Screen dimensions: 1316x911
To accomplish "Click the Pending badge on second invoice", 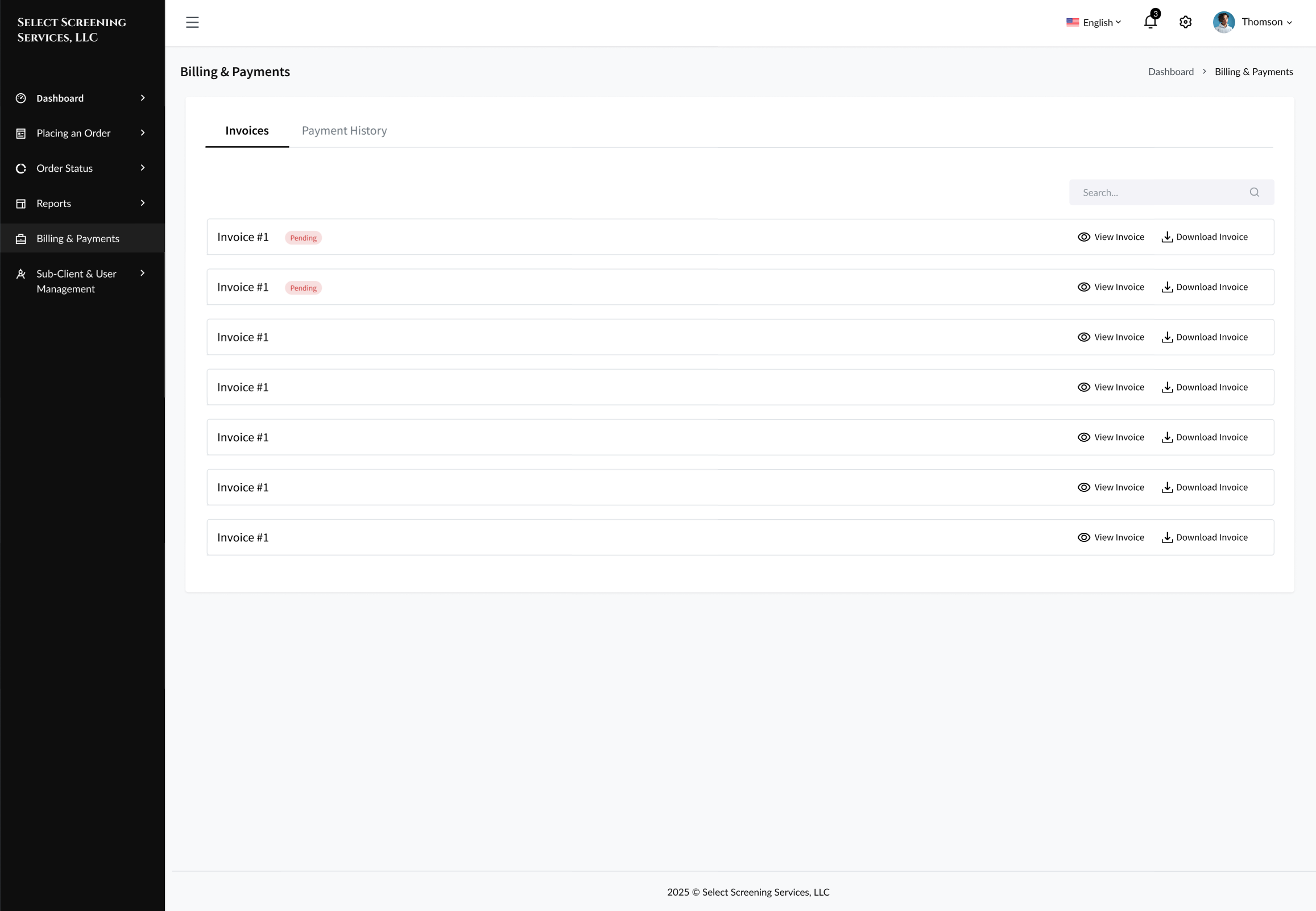I will (303, 288).
